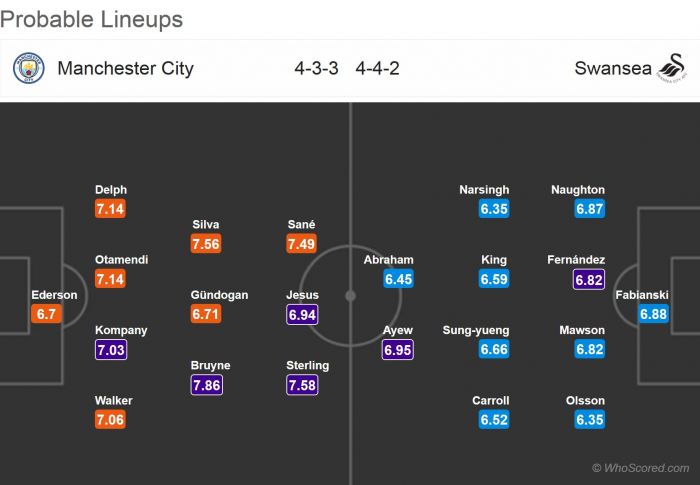Click Abraham's 6.45 rating badge
The image size is (700, 485).
pos(398,280)
